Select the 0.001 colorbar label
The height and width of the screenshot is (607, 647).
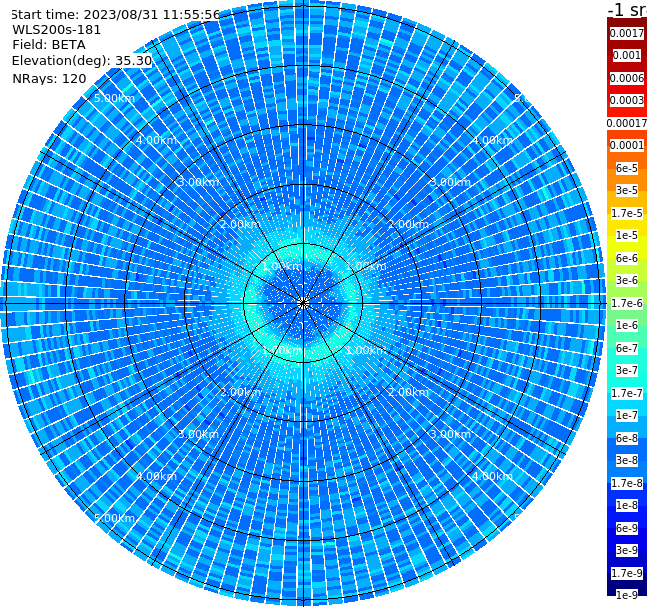click(x=627, y=55)
